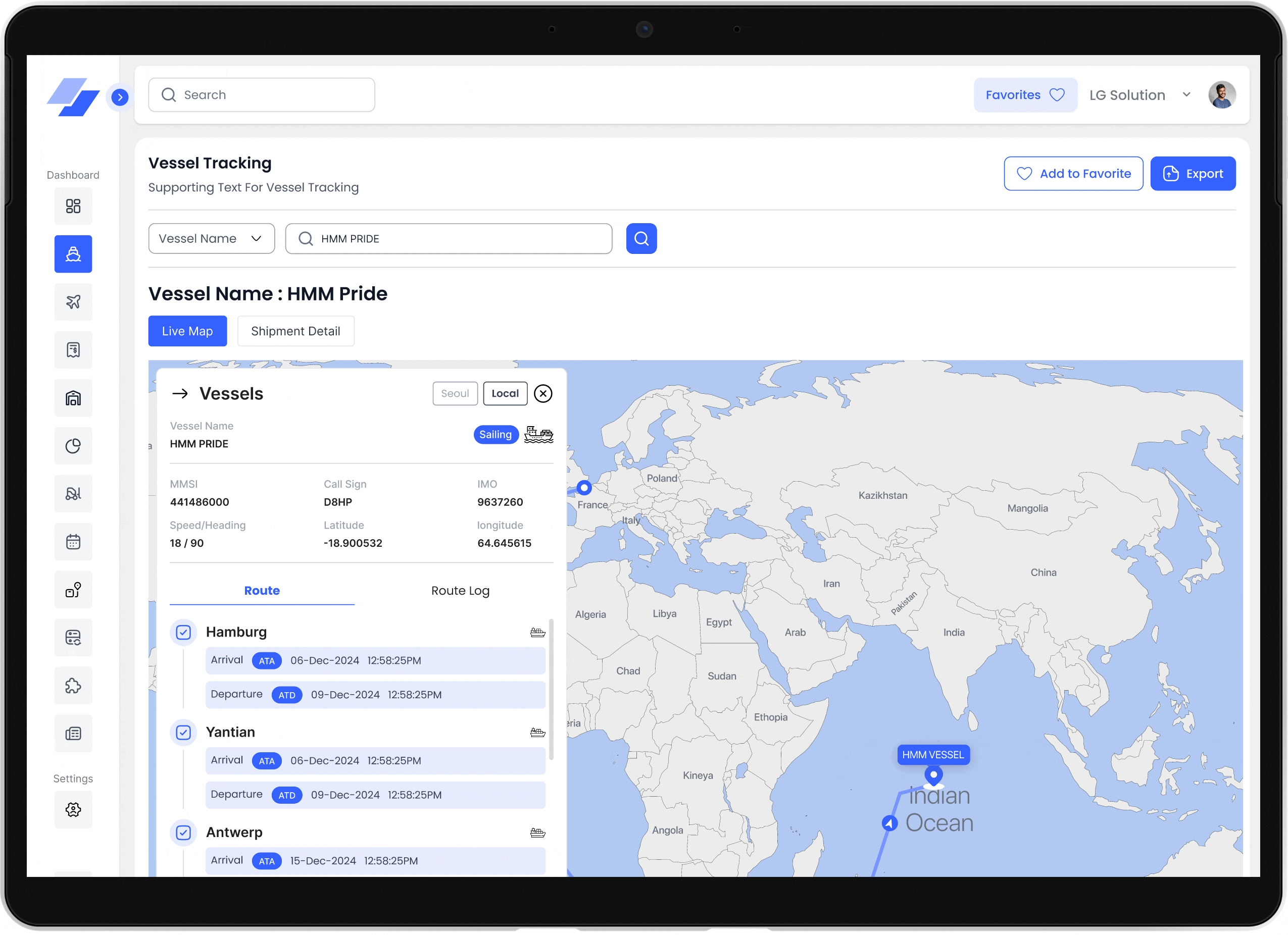Uncheck the Antwerp route checkbox
The image size is (1288, 935).
click(x=183, y=833)
